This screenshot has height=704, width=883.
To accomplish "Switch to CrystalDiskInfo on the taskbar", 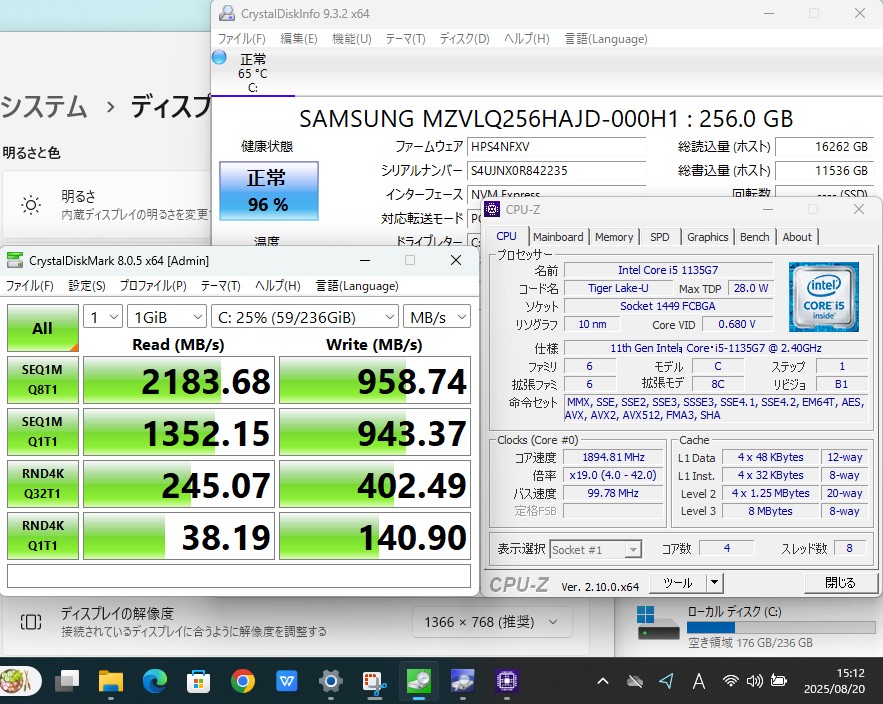I will (462, 681).
